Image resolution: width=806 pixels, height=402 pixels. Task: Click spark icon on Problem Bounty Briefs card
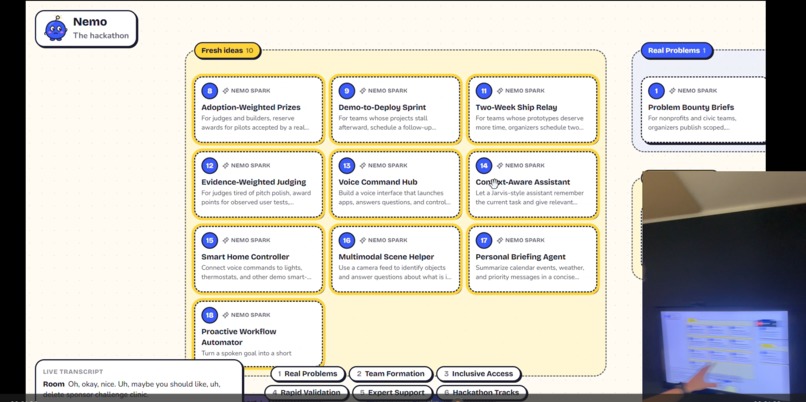[x=672, y=91]
